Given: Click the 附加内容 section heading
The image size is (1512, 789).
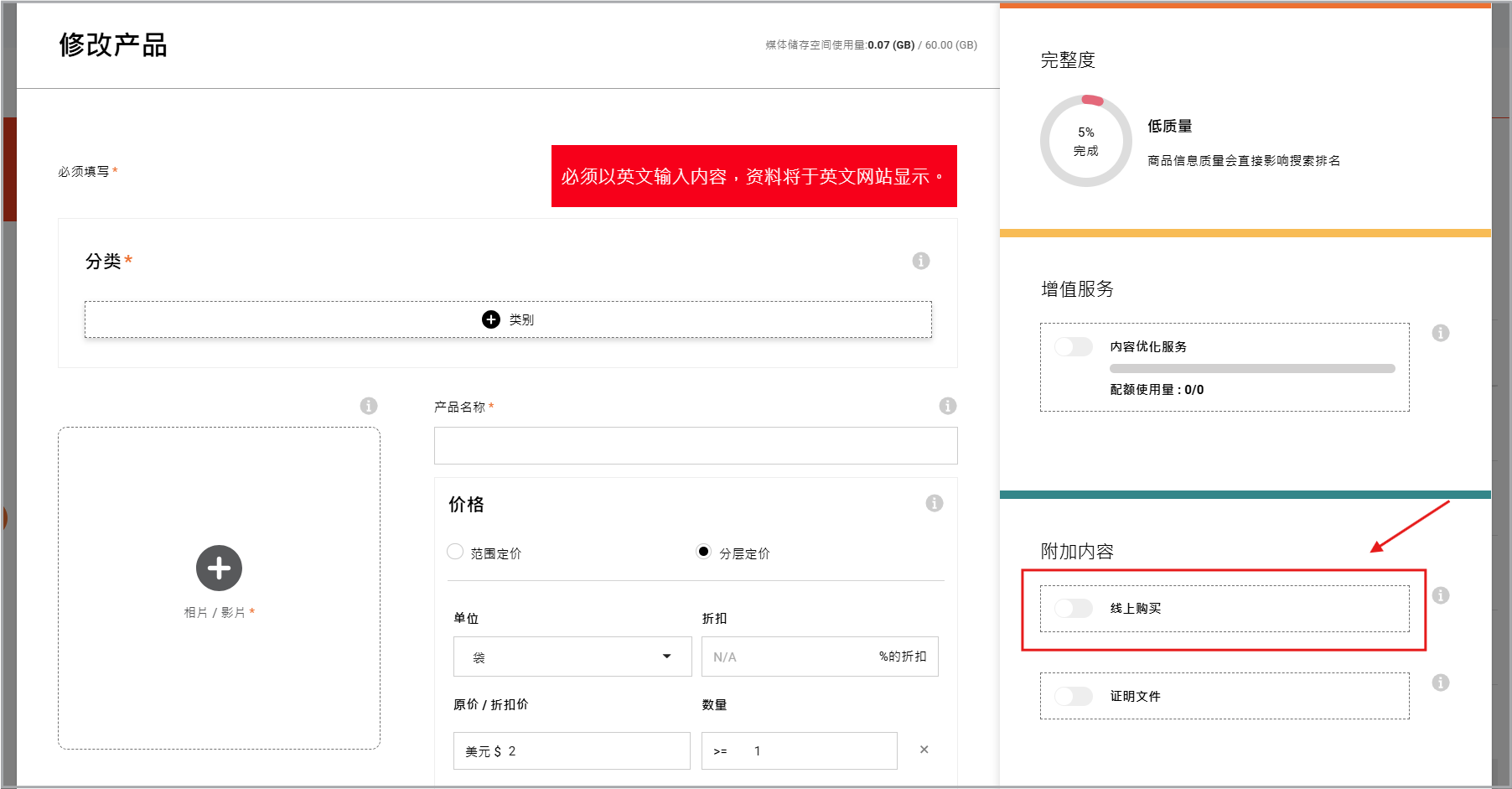Looking at the screenshot, I should click(1077, 551).
